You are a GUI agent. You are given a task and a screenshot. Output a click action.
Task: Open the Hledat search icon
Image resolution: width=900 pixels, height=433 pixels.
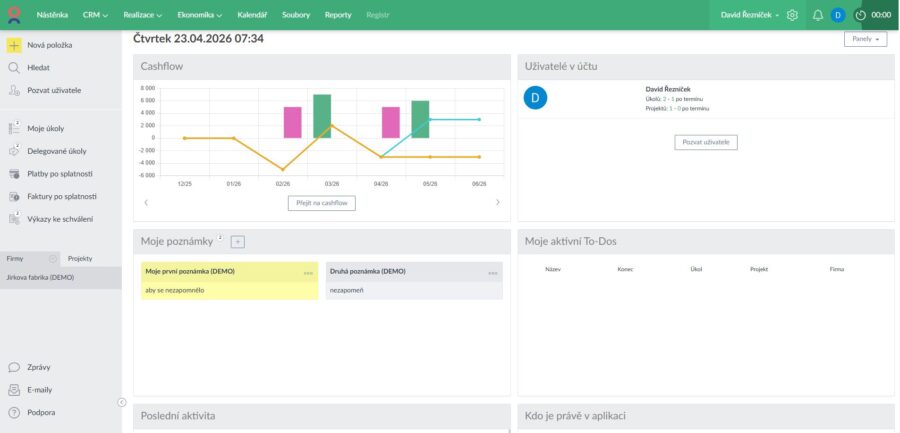point(14,68)
